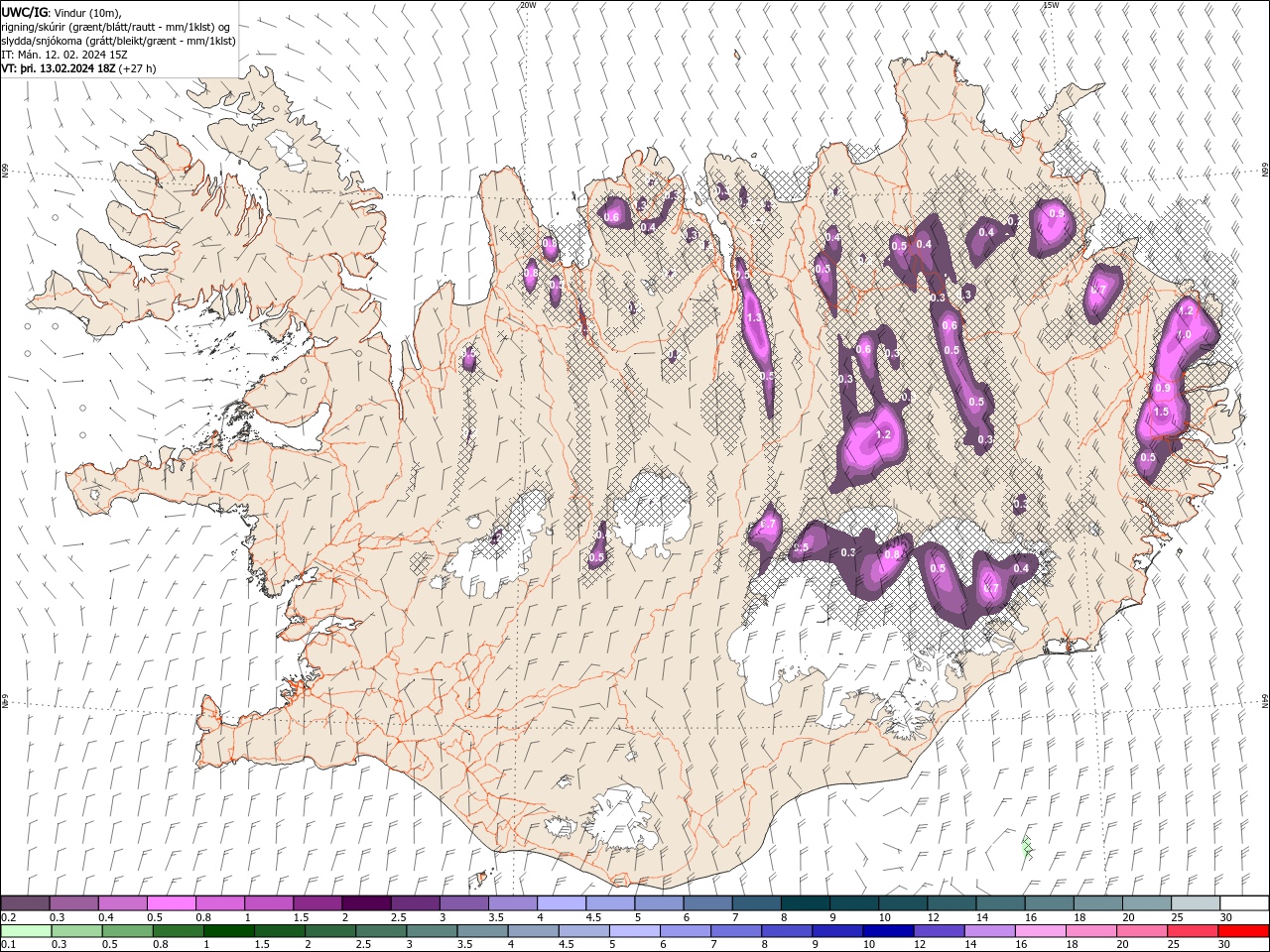Select upper legend swatch between 0.8 and 1
1270x952 pixels.
pyautogui.click(x=220, y=903)
